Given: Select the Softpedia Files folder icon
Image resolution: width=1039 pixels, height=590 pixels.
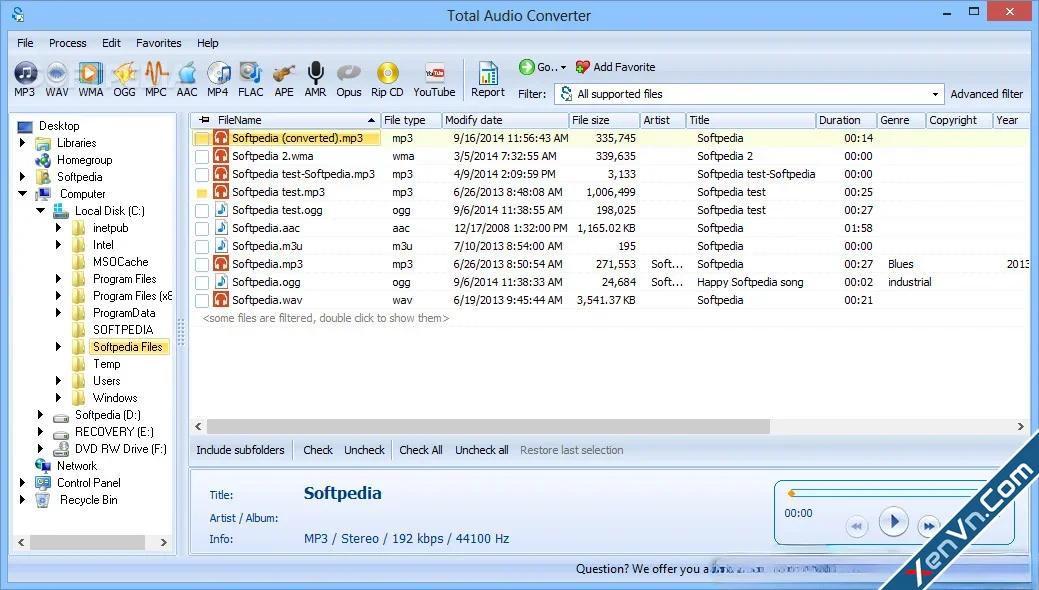Looking at the screenshot, I should coord(79,347).
